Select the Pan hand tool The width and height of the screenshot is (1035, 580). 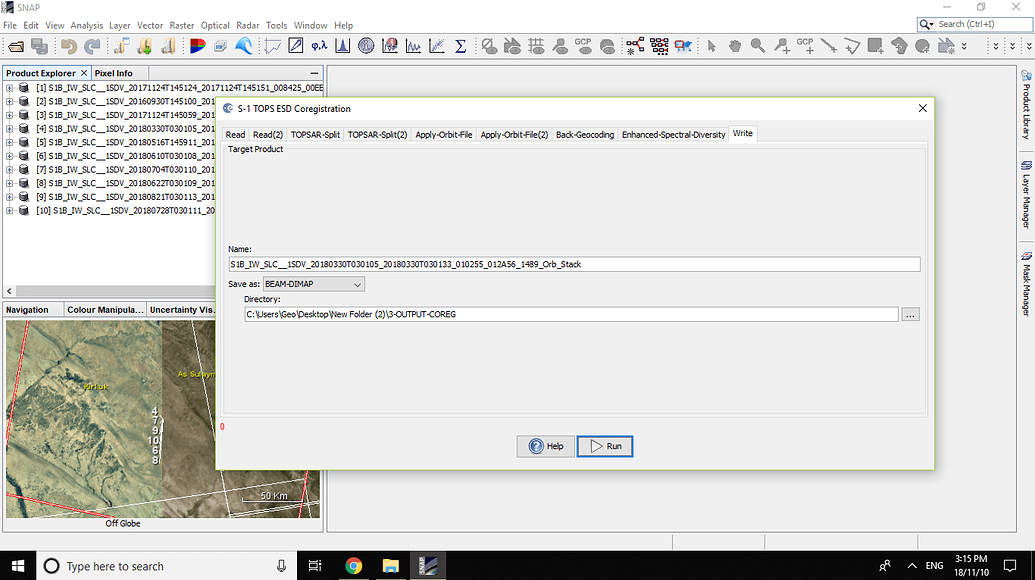(x=737, y=45)
